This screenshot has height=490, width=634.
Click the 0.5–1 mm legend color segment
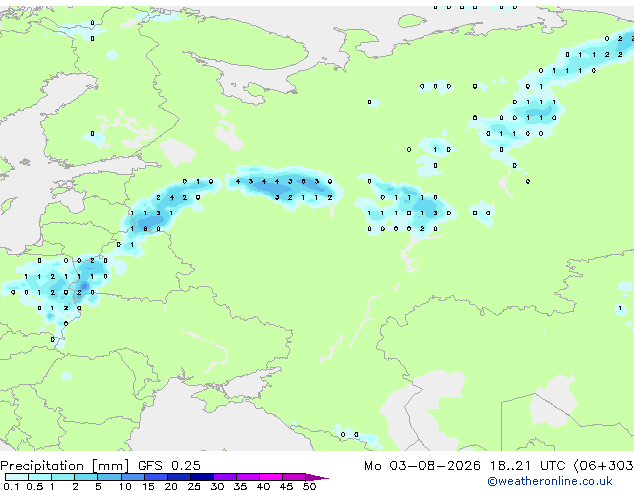(x=40, y=477)
